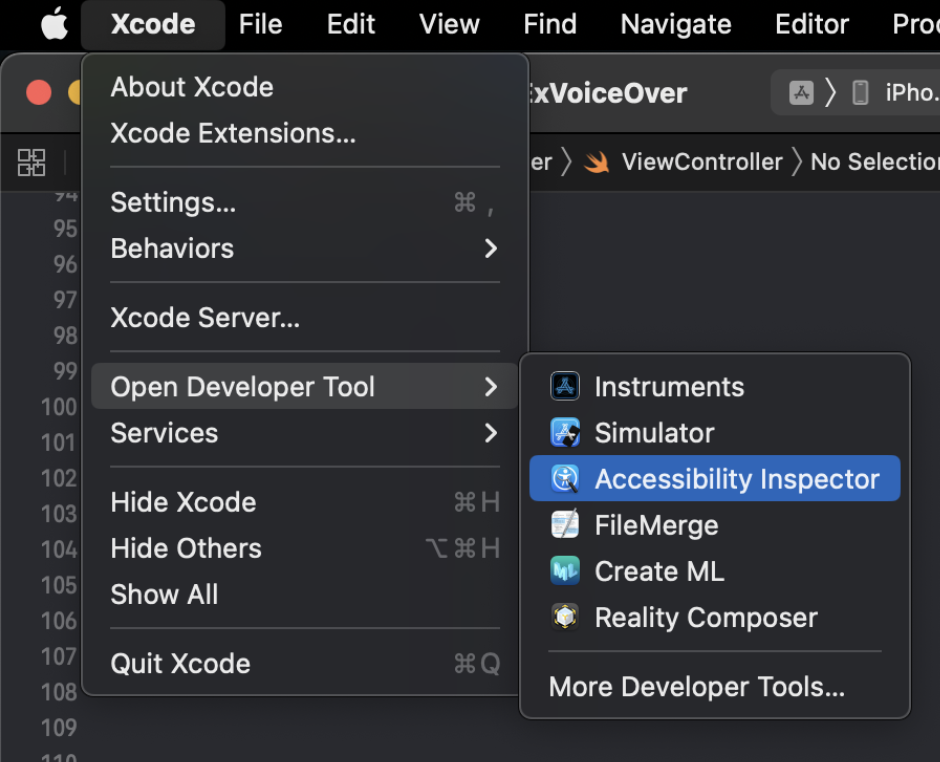The width and height of the screenshot is (940, 762).
Task: Click ViewController in the jump bar
Action: [701, 162]
